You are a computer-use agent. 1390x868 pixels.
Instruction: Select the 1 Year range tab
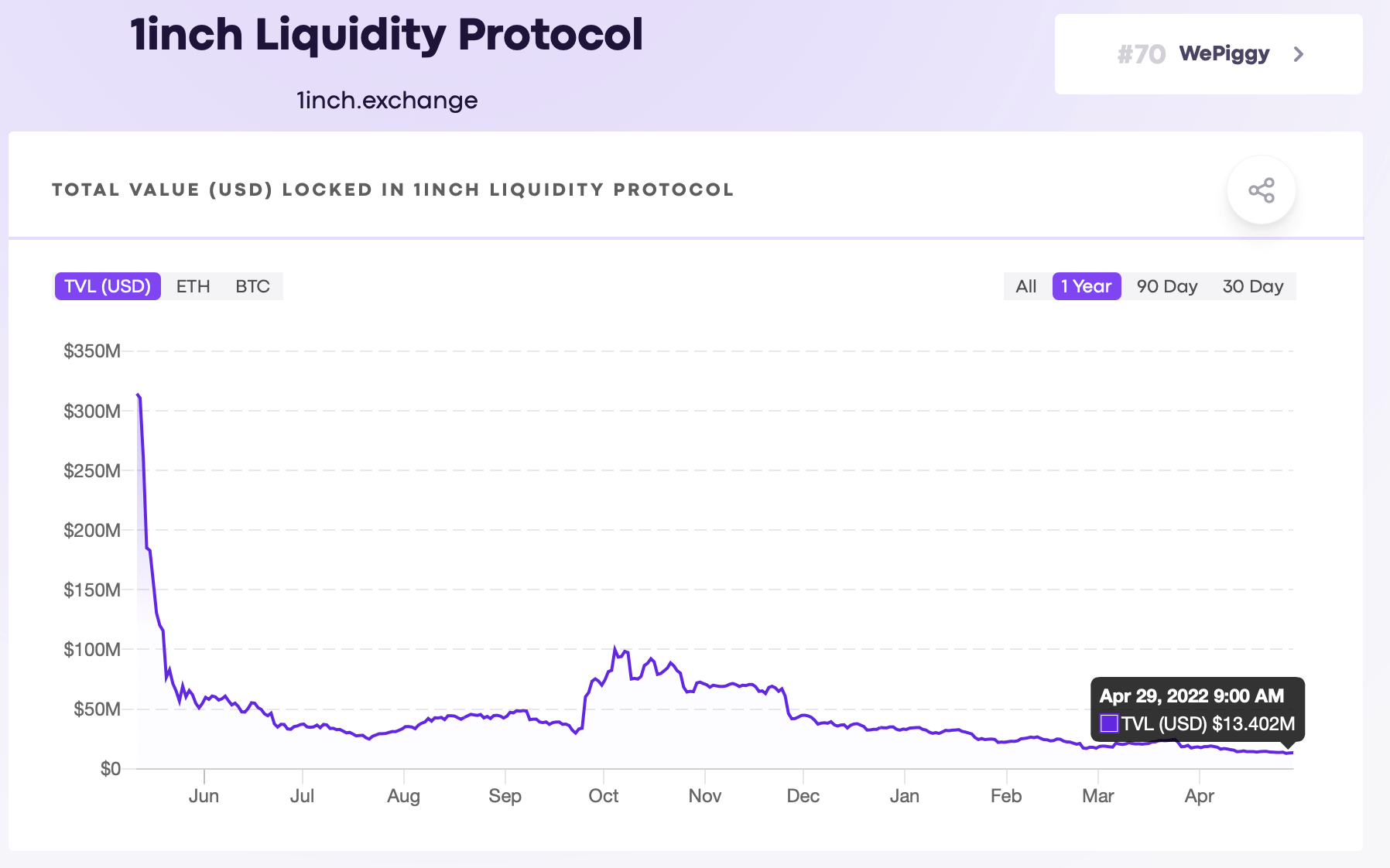point(1086,286)
